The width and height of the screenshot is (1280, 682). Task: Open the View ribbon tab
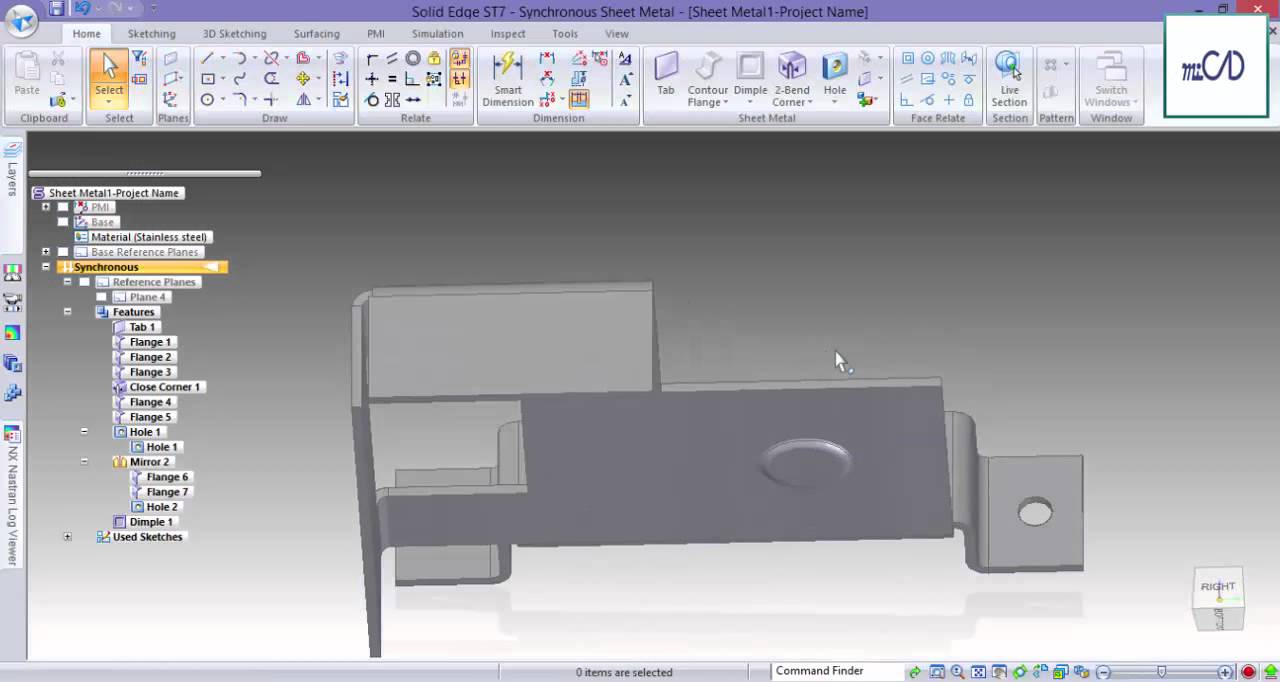[617, 34]
